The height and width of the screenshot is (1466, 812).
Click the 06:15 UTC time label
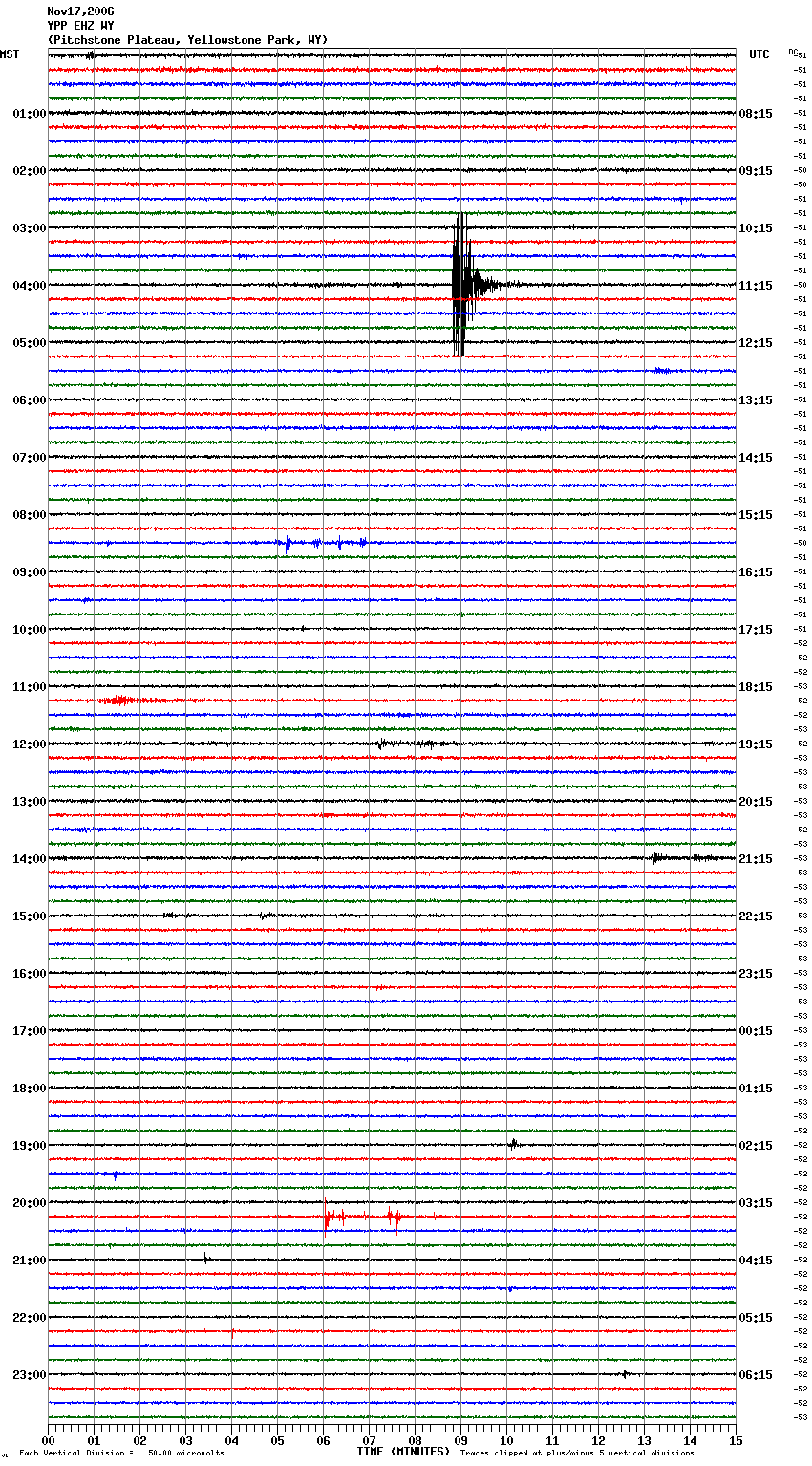point(756,1375)
